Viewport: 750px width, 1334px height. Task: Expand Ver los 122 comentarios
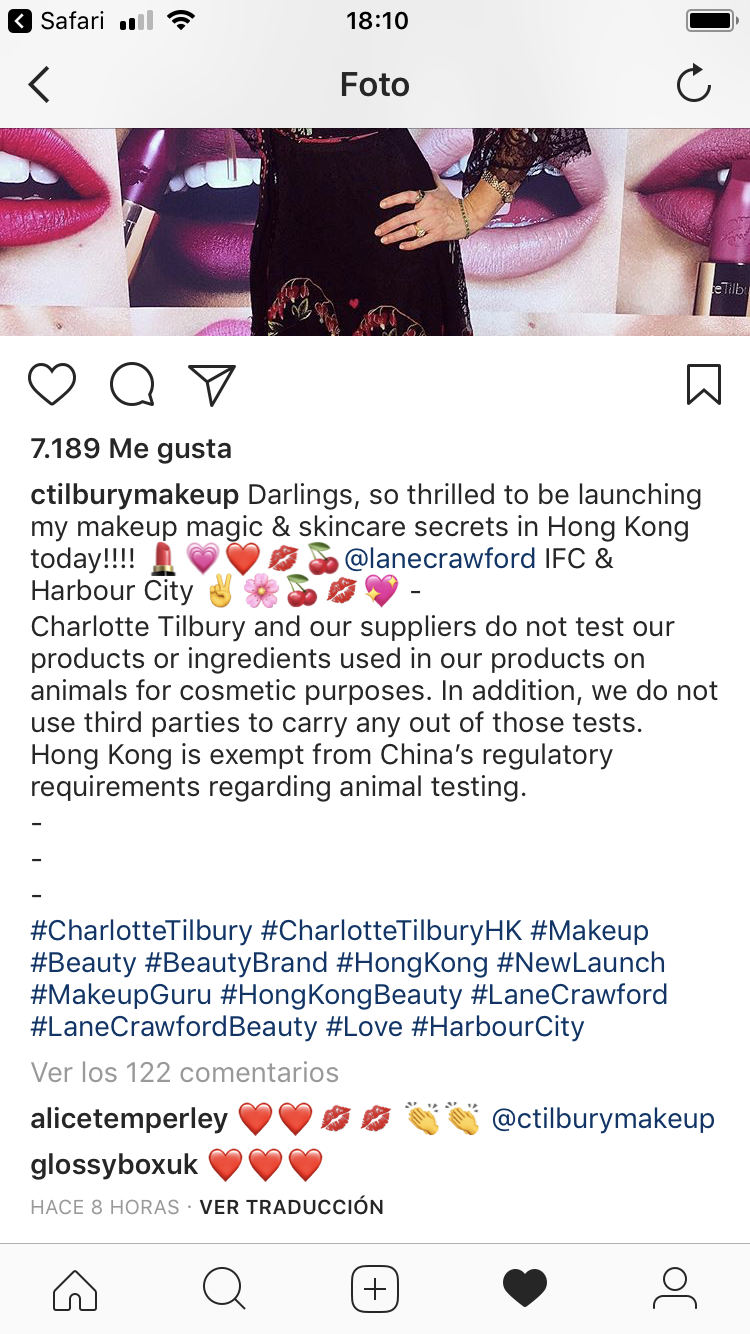click(185, 1073)
